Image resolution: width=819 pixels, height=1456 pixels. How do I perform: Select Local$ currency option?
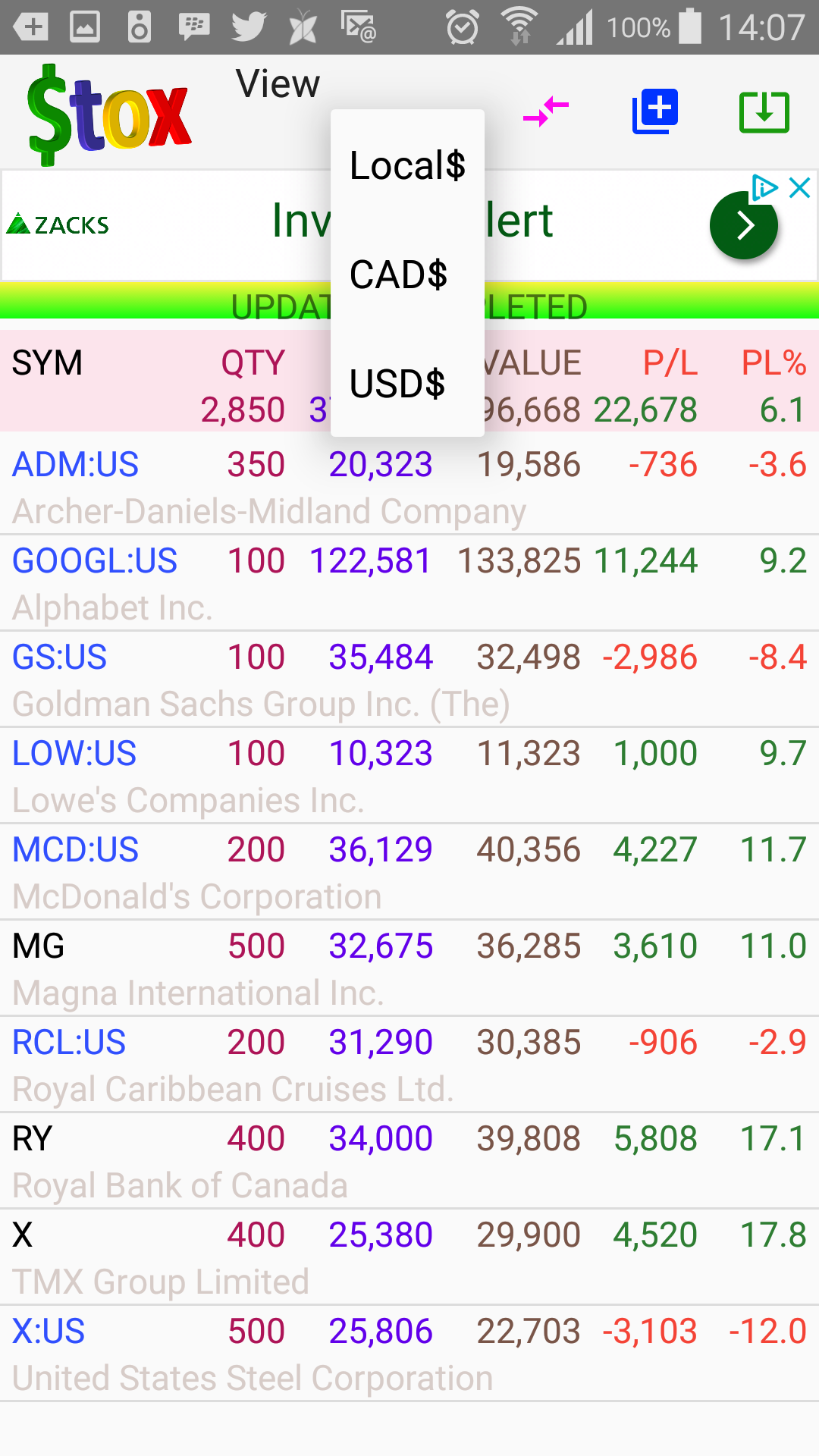[x=407, y=165]
